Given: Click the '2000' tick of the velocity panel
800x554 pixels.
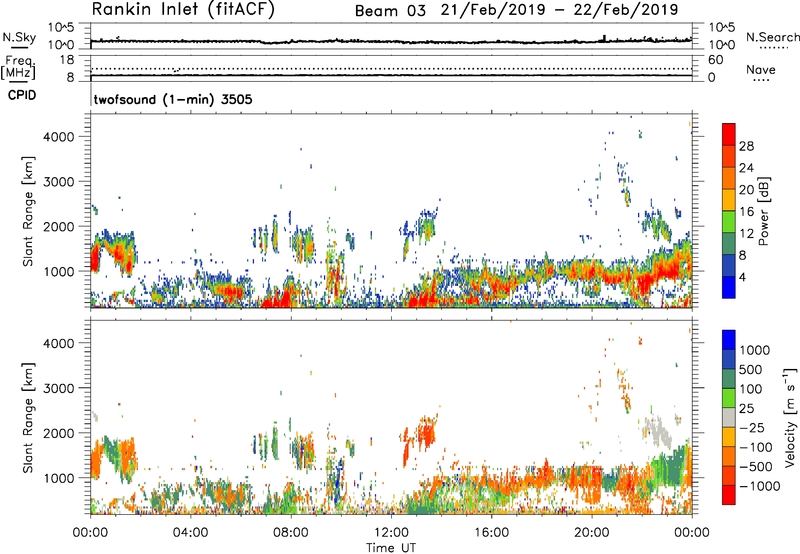Looking at the screenshot, I should [x=59, y=433].
